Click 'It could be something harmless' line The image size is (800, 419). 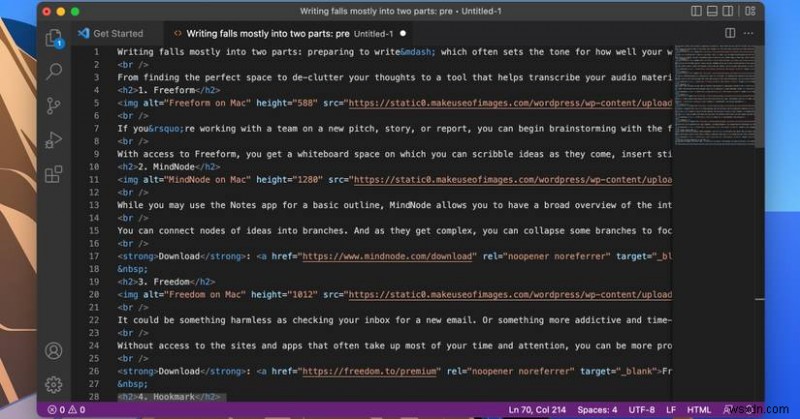point(394,320)
